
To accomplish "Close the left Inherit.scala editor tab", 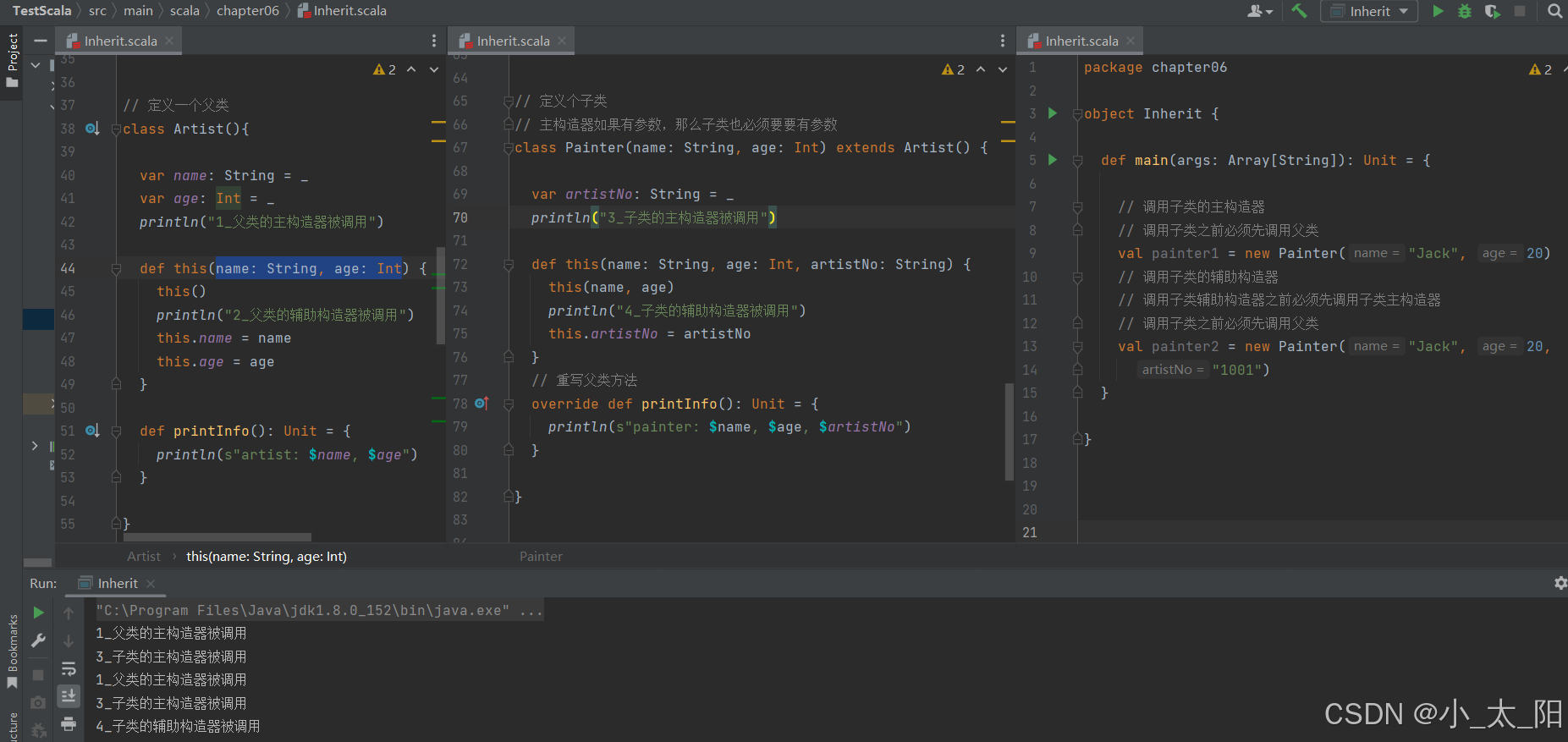I will pyautogui.click(x=169, y=41).
